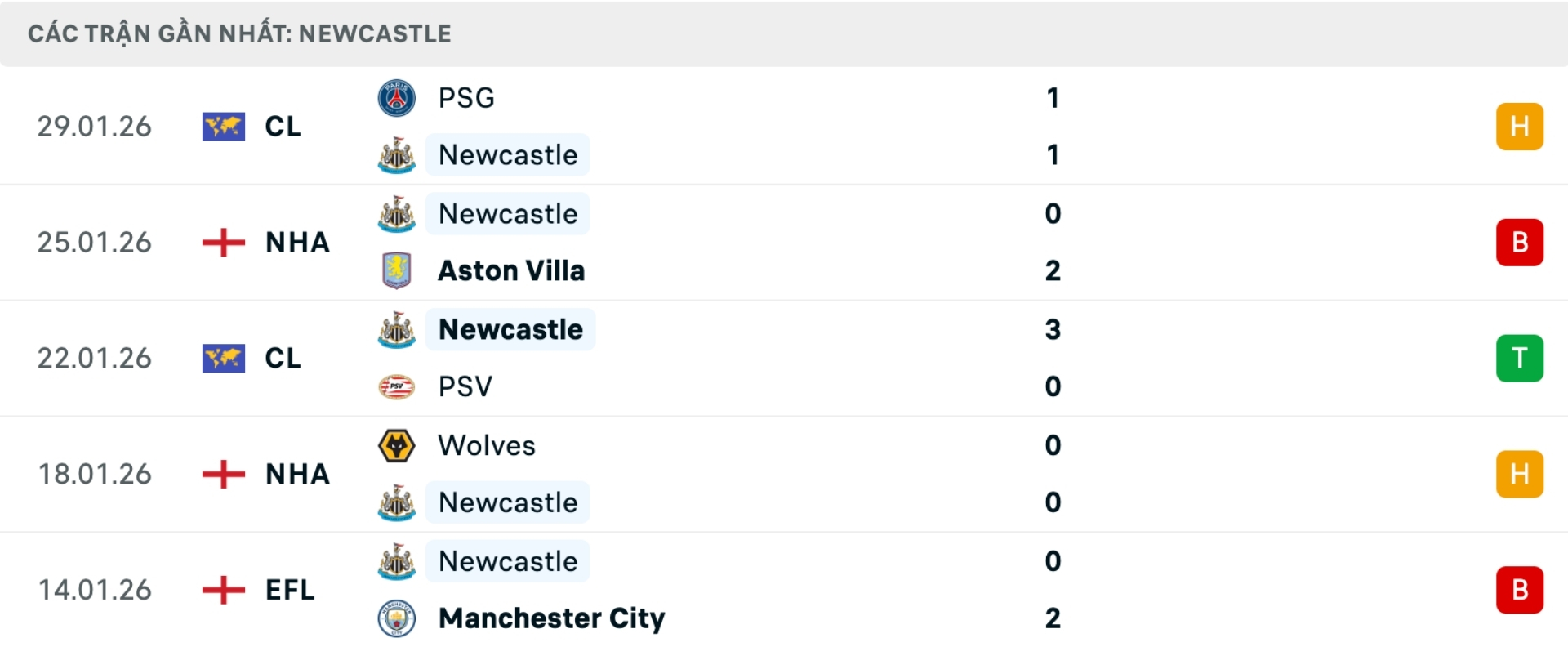Screen dimensions: 1568x647
Task: Click the England flag icon beside NHA
Action: pyautogui.click(x=223, y=242)
